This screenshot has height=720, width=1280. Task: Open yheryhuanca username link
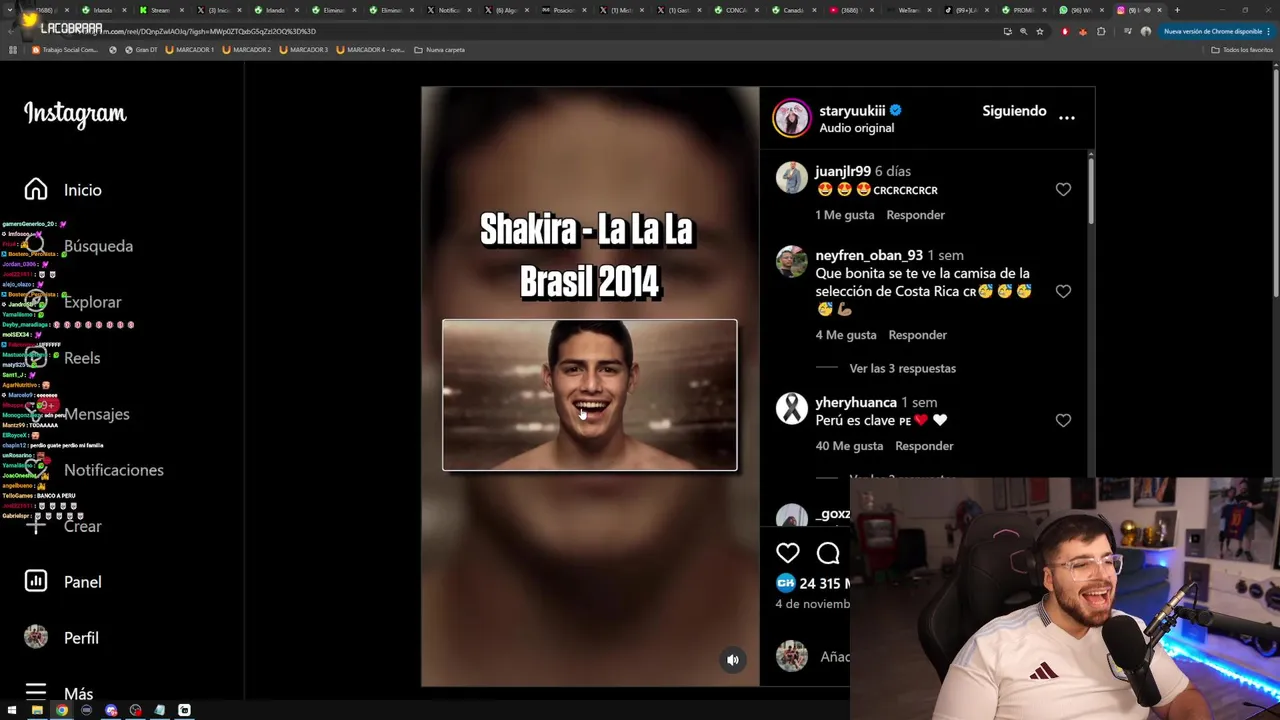pos(856,402)
